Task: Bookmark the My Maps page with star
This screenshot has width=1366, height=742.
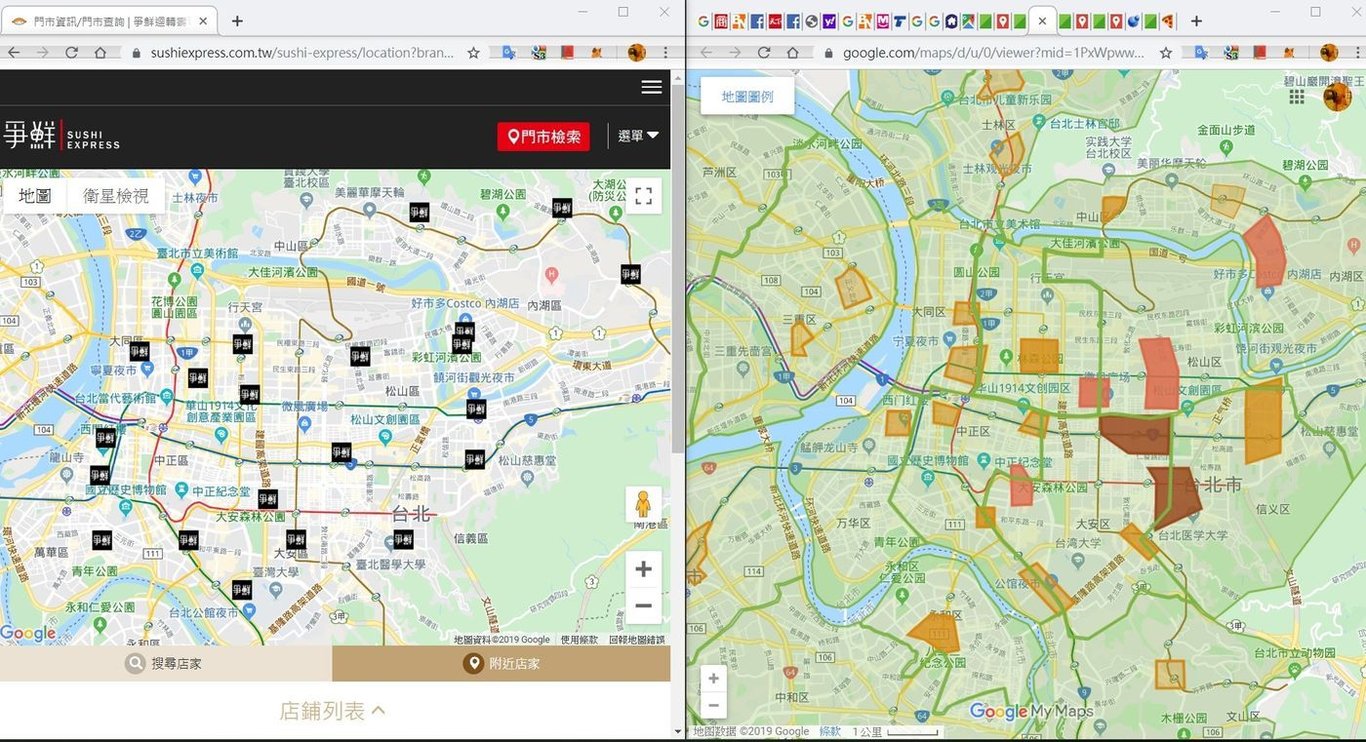Action: pyautogui.click(x=1165, y=52)
